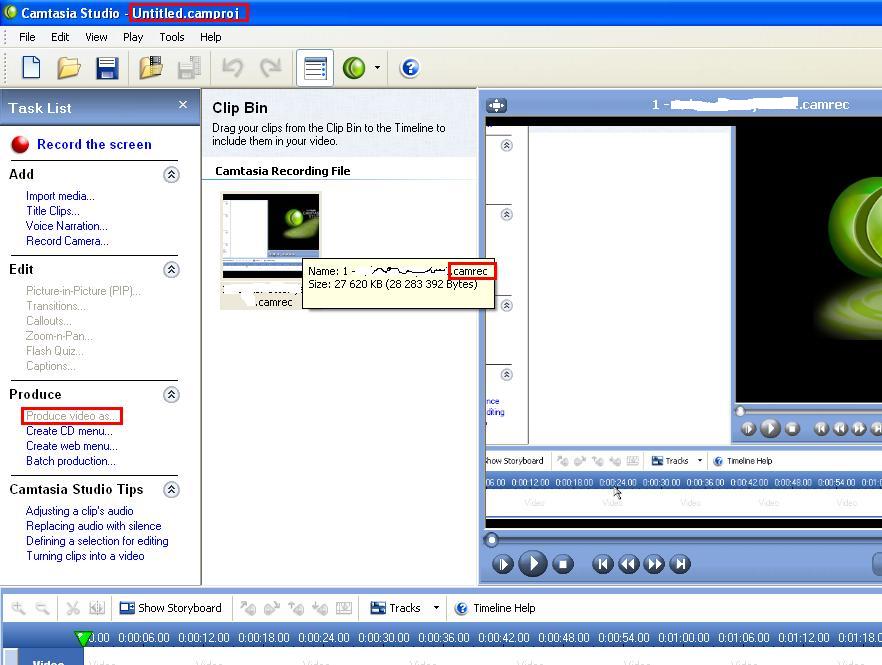The height and width of the screenshot is (665, 882).
Task: Click the Cut scissors icon
Action: 73,608
